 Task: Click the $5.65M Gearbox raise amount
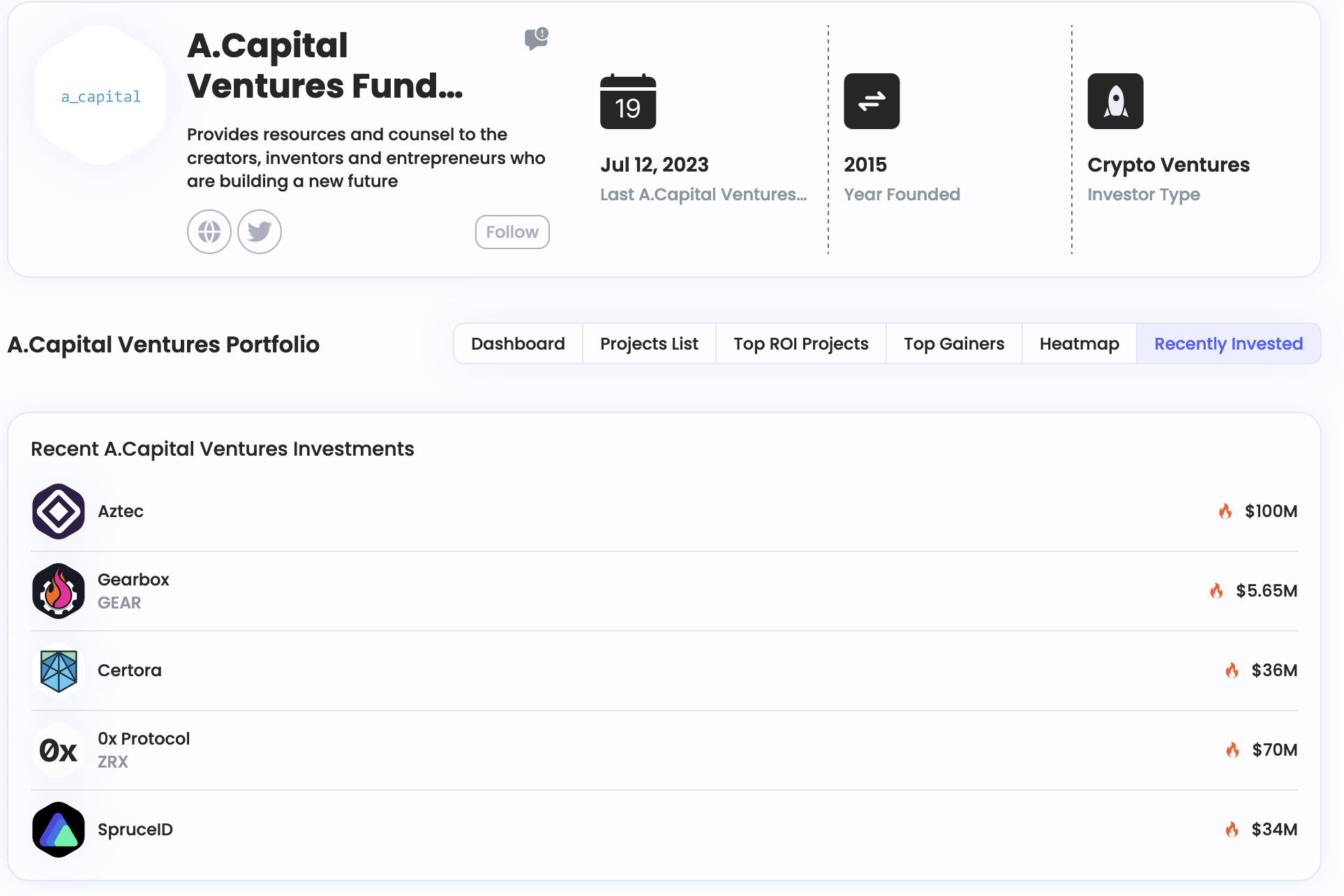(1267, 591)
